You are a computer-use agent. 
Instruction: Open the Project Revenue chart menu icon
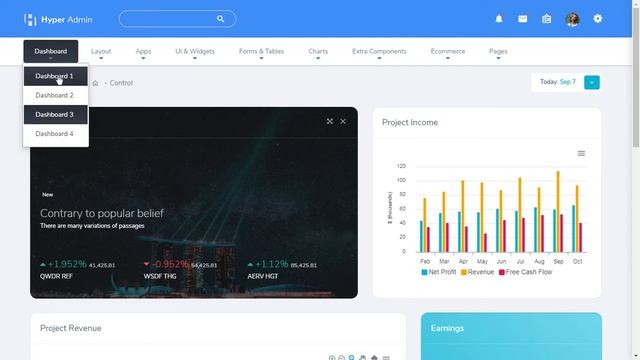point(386,358)
